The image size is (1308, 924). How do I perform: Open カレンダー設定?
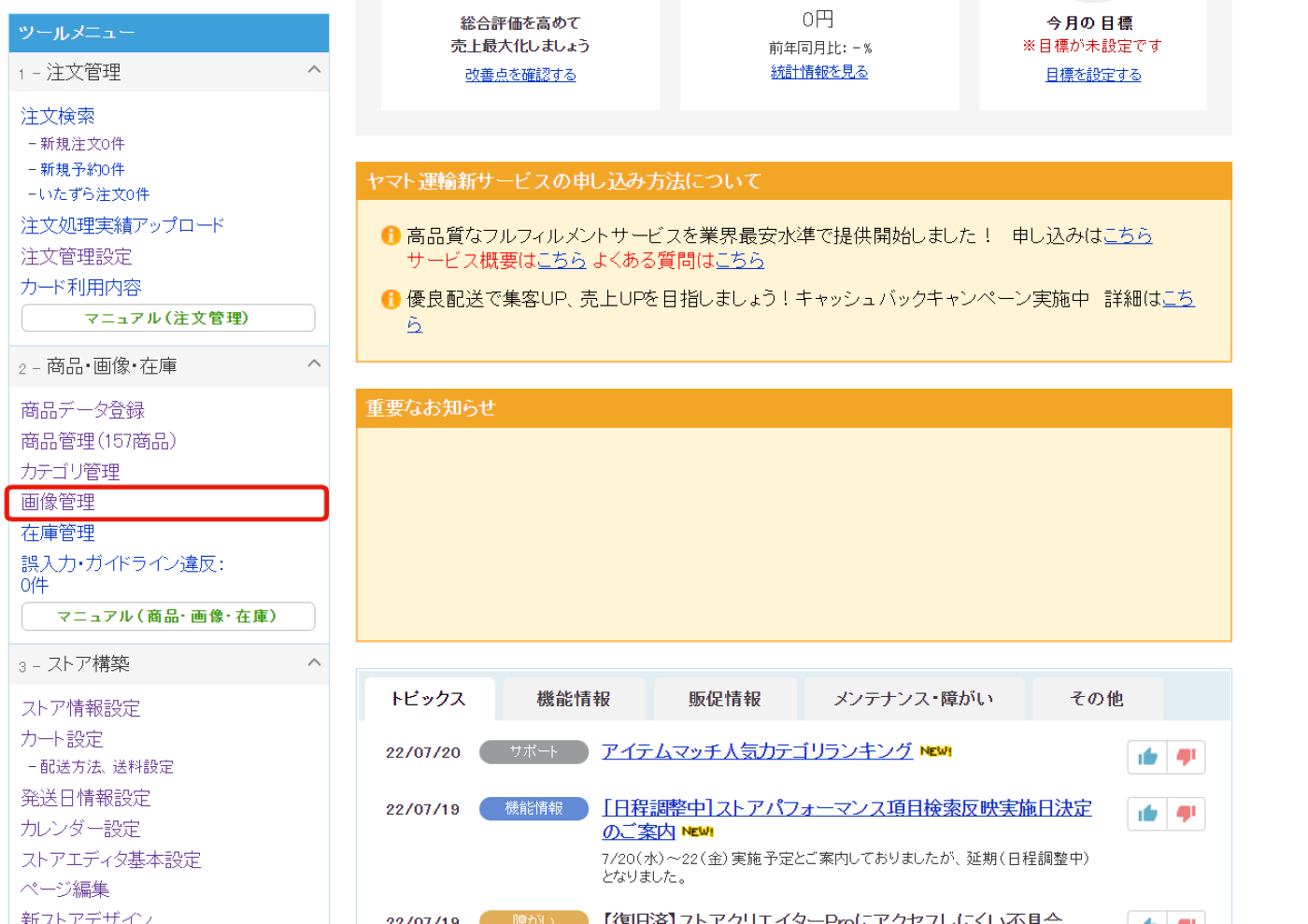tap(80, 829)
